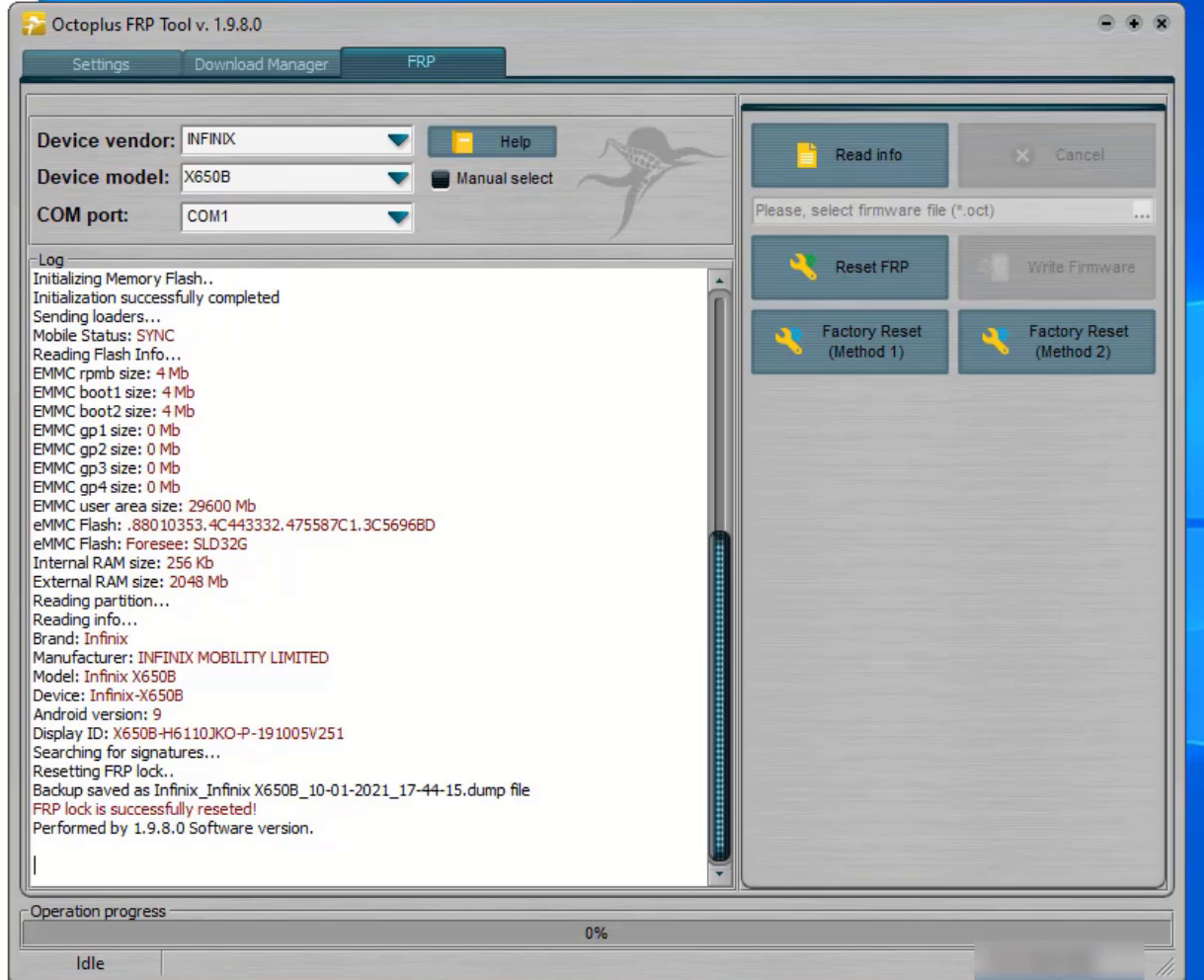Screen dimensions: 1204x980
Task: Click the eMMC Flash hex ID log line
Action: coord(234,525)
